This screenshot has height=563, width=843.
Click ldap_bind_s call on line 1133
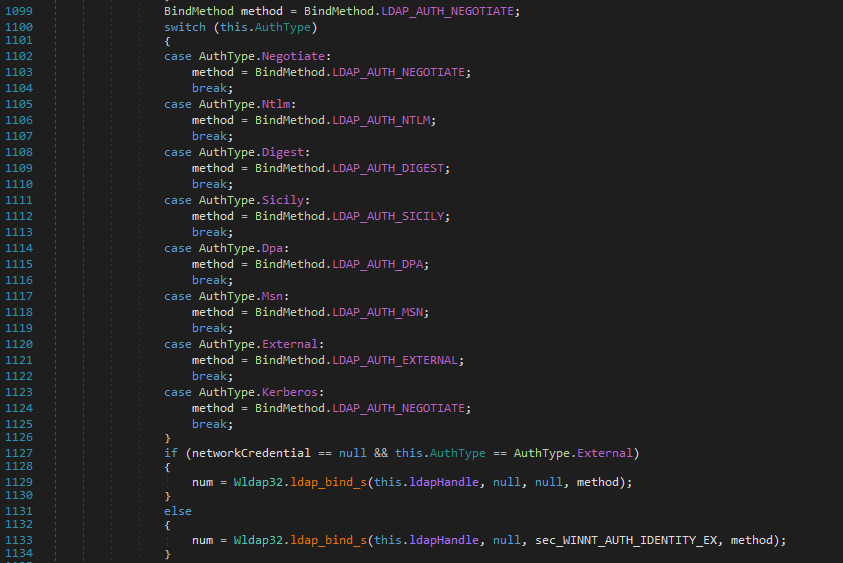click(x=328, y=540)
